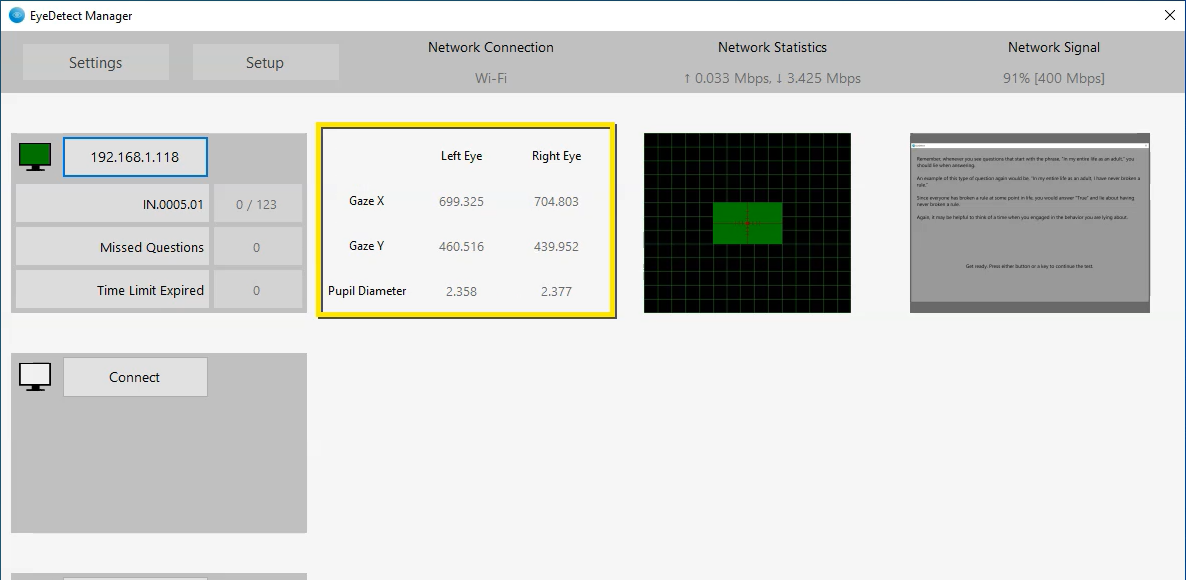Click the Left Eye column header
The height and width of the screenshot is (580, 1186).
[461, 157]
